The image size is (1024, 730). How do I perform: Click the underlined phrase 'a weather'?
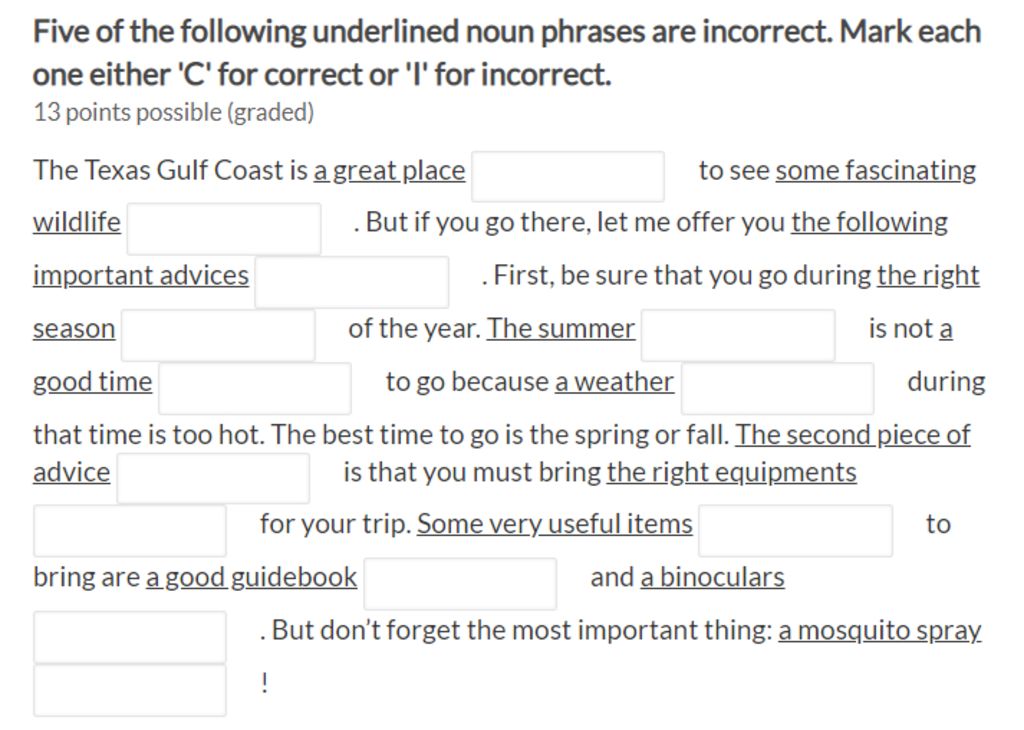(x=615, y=382)
